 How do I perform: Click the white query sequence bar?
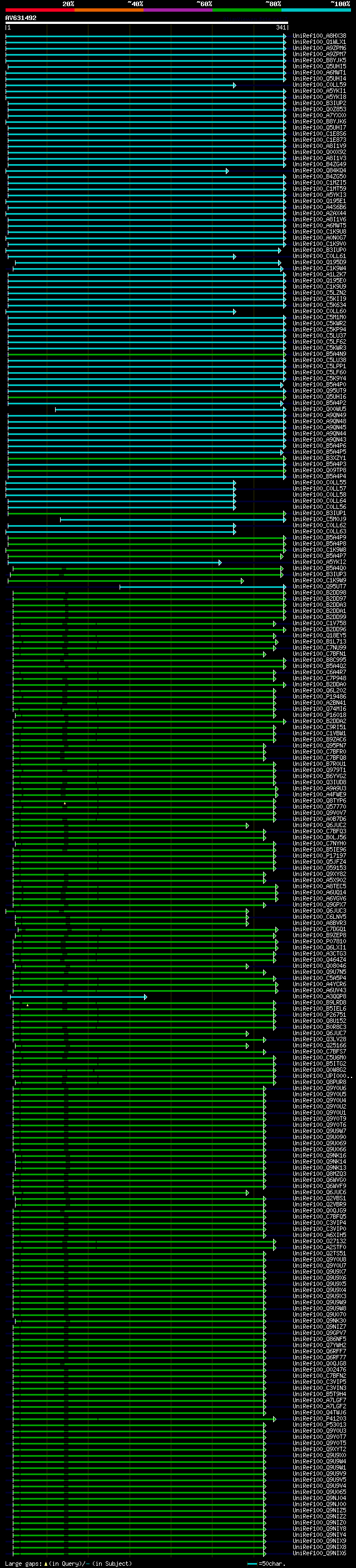[147, 23]
